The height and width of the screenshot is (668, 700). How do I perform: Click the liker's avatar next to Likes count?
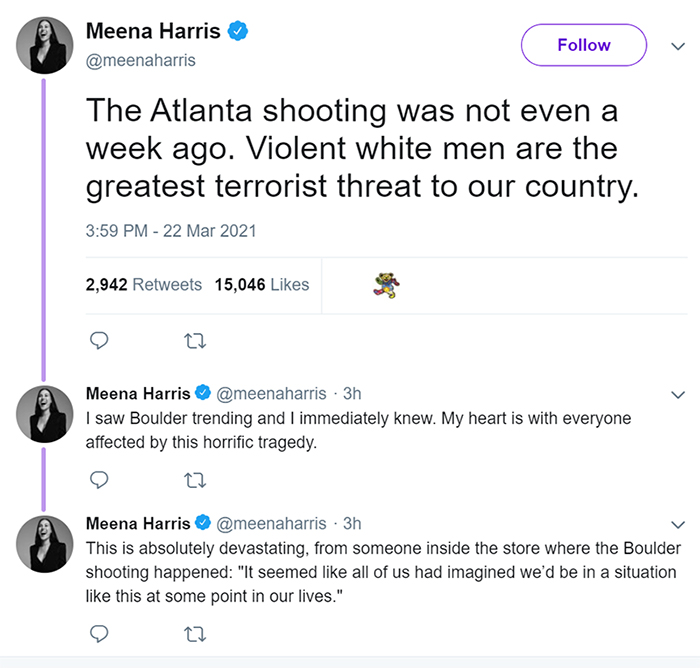(x=385, y=284)
